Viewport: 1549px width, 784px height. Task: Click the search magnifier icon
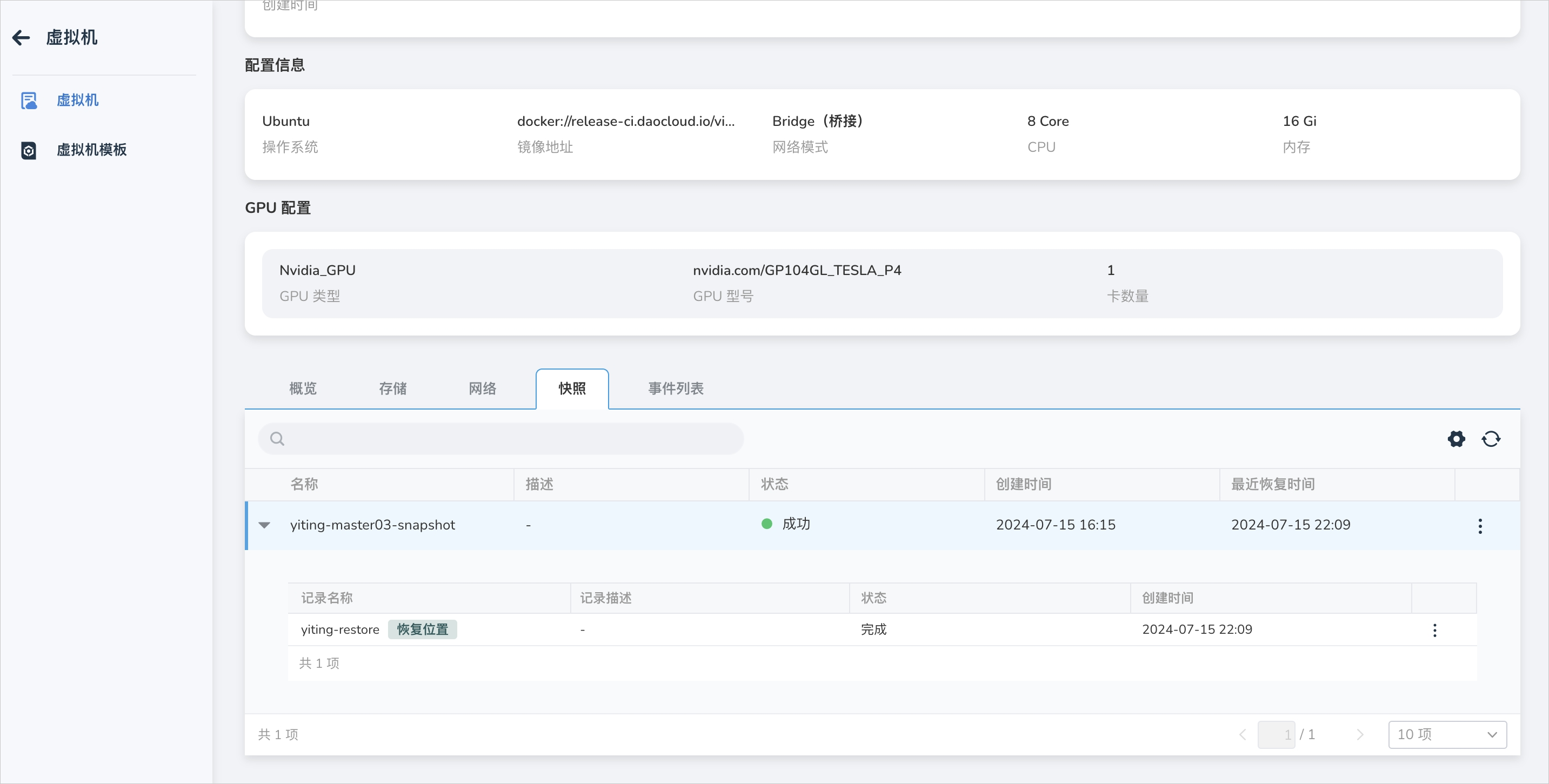[x=277, y=438]
